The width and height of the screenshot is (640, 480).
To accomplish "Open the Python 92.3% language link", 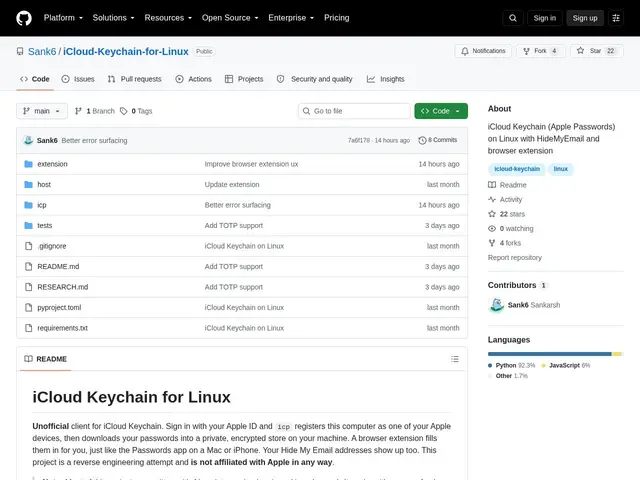I will point(511,365).
